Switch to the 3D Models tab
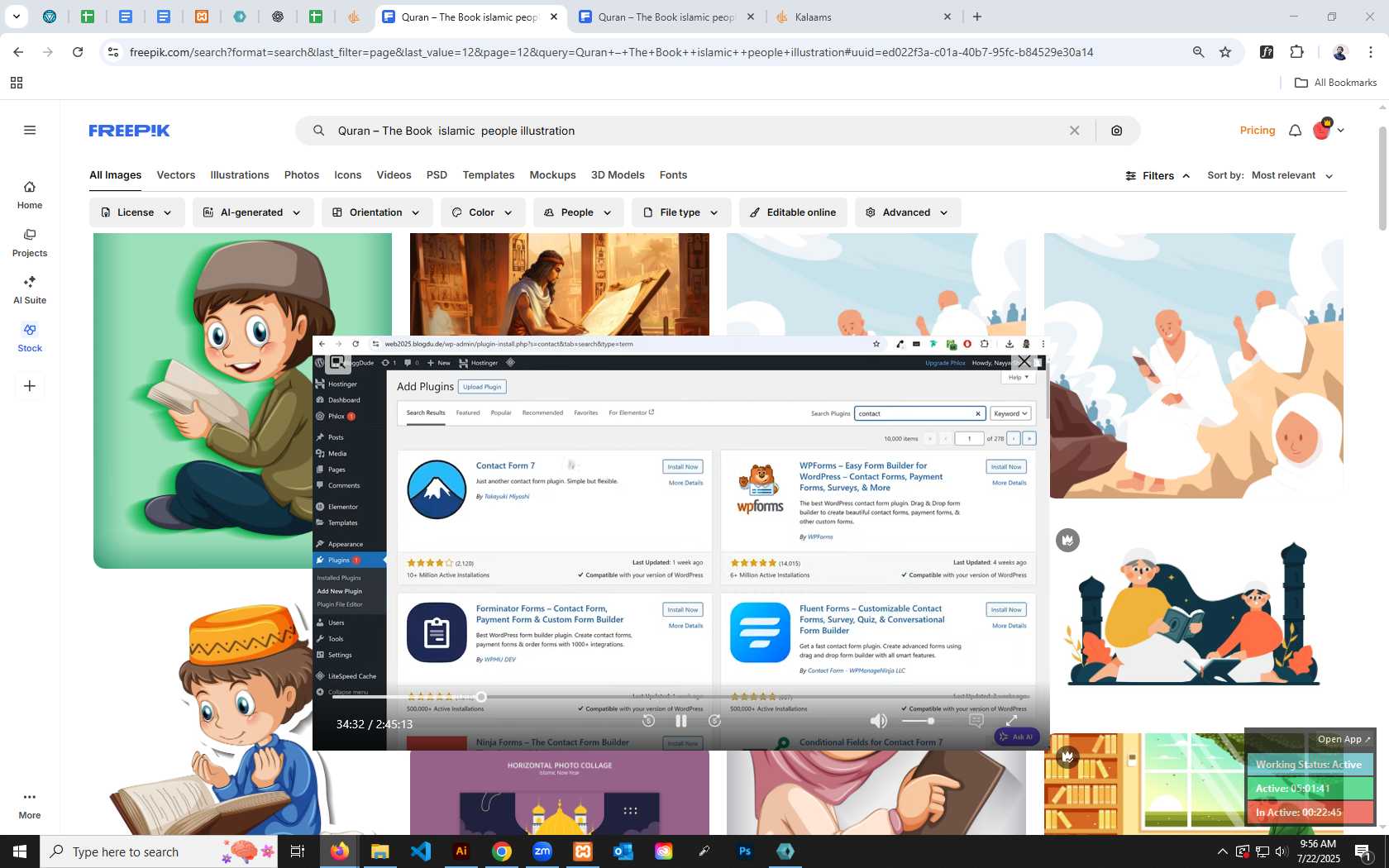 point(618,175)
